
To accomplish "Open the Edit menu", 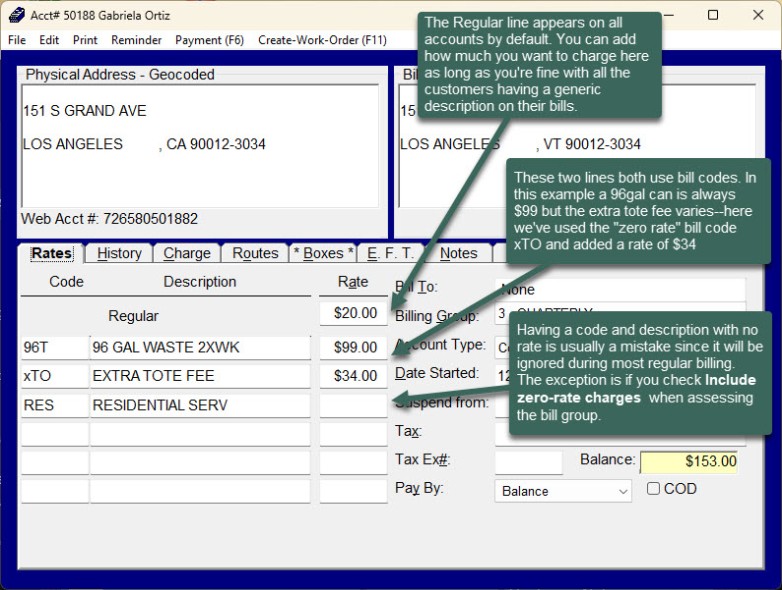I will point(49,40).
